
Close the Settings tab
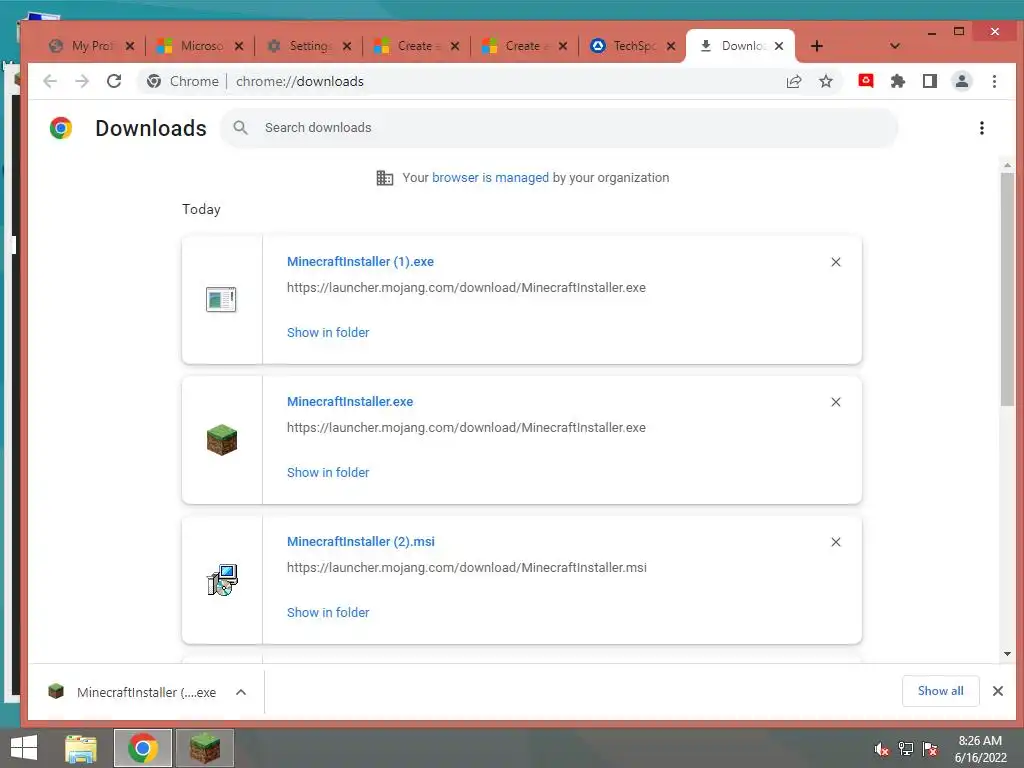point(347,46)
